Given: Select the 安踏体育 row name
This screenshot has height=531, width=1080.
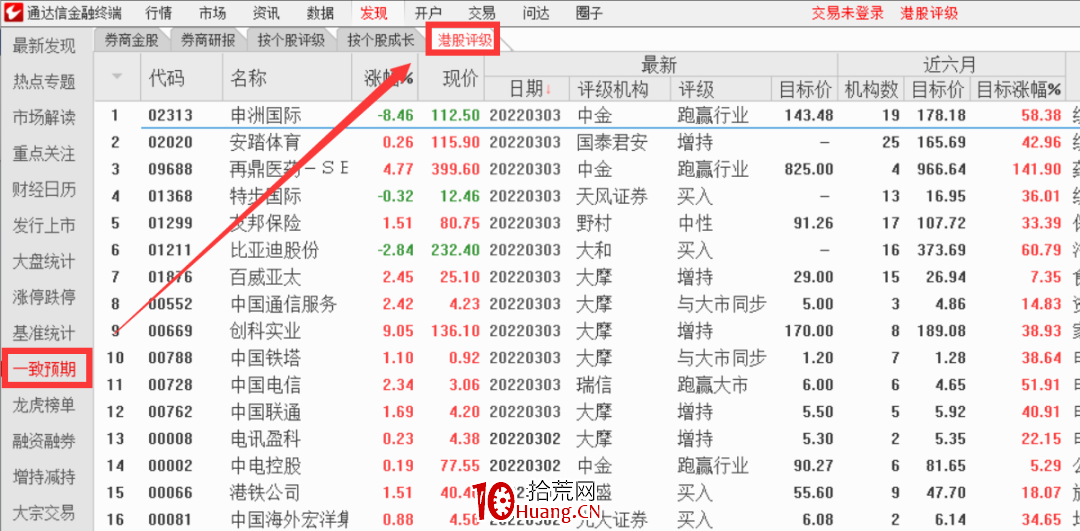Looking at the screenshot, I should tap(266, 143).
